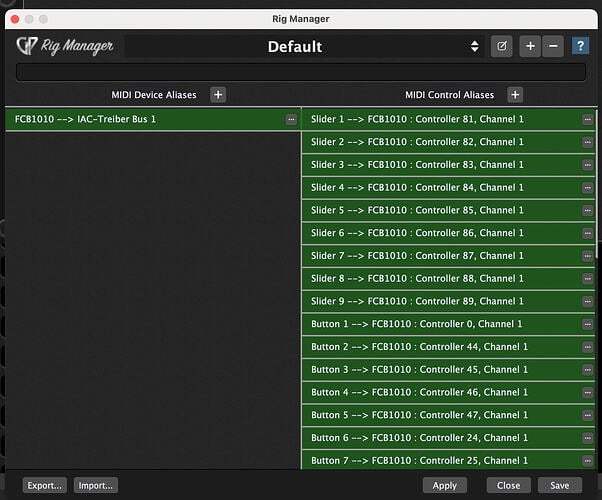Open options menu for Slider 3 alias

pyautogui.click(x=587, y=165)
